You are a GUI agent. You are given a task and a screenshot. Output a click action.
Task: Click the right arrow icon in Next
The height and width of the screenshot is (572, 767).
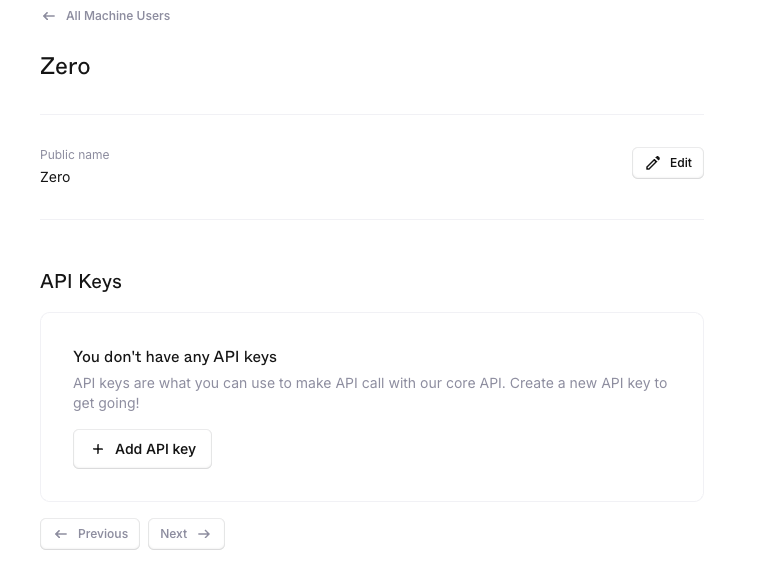pyautogui.click(x=204, y=534)
